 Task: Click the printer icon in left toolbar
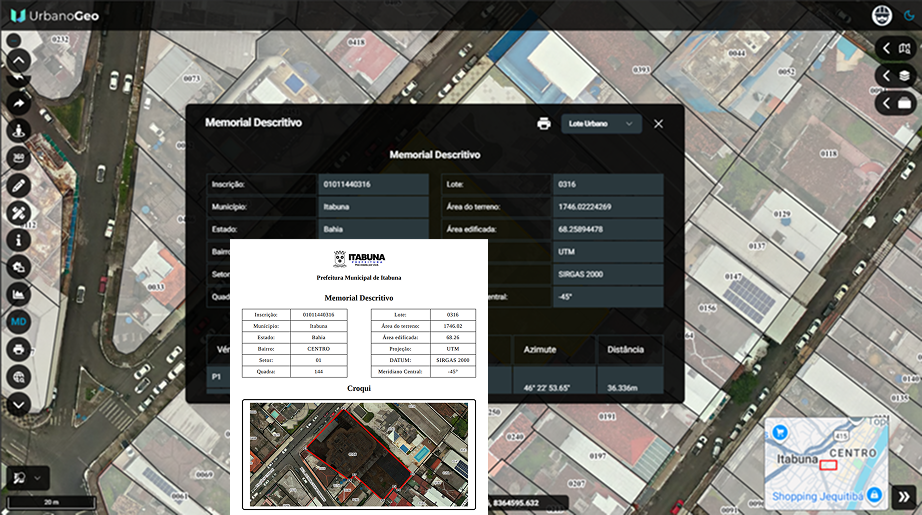tap(18, 350)
